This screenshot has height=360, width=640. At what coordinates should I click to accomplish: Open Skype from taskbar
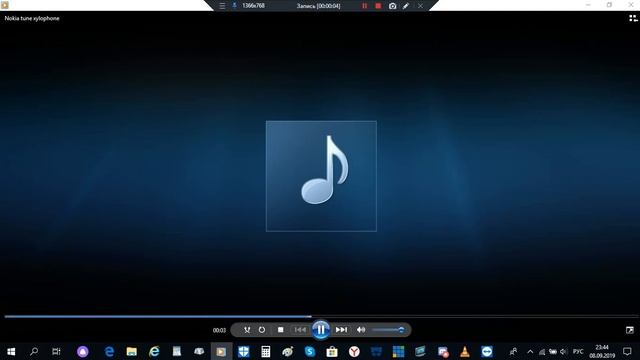(310, 351)
